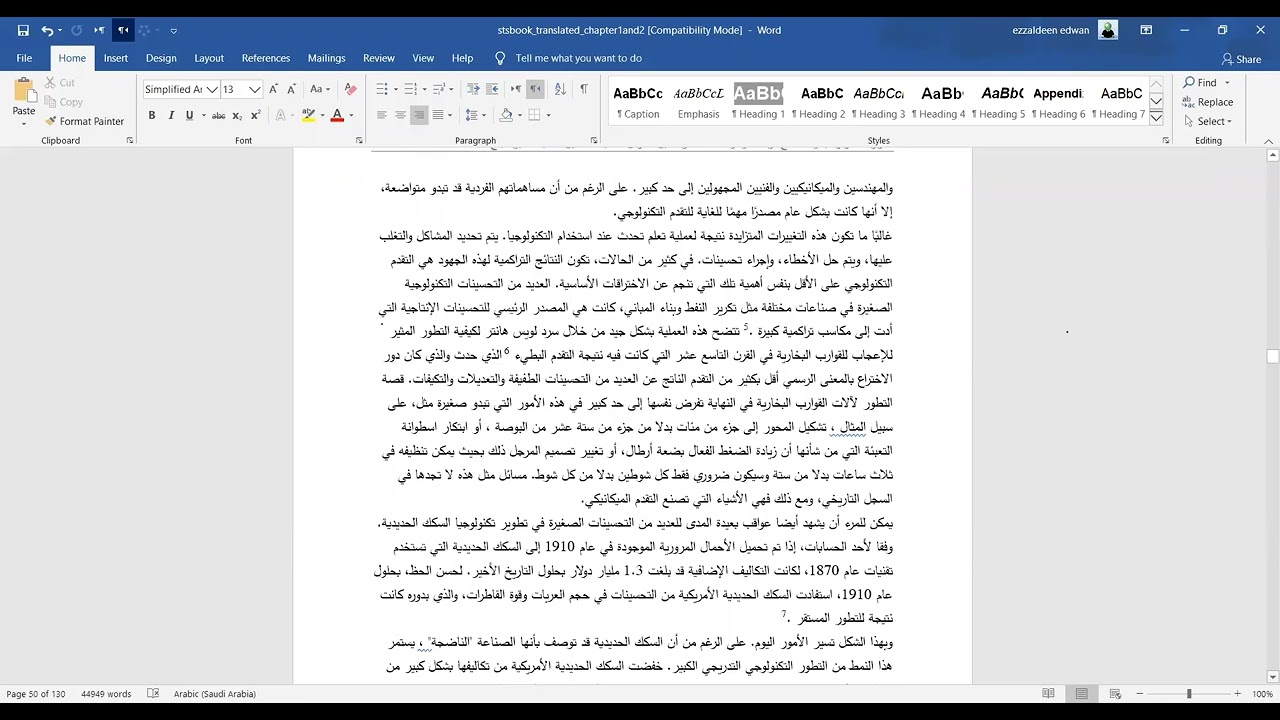Click the Replace button
1280x720 pixels.
(x=1208, y=102)
